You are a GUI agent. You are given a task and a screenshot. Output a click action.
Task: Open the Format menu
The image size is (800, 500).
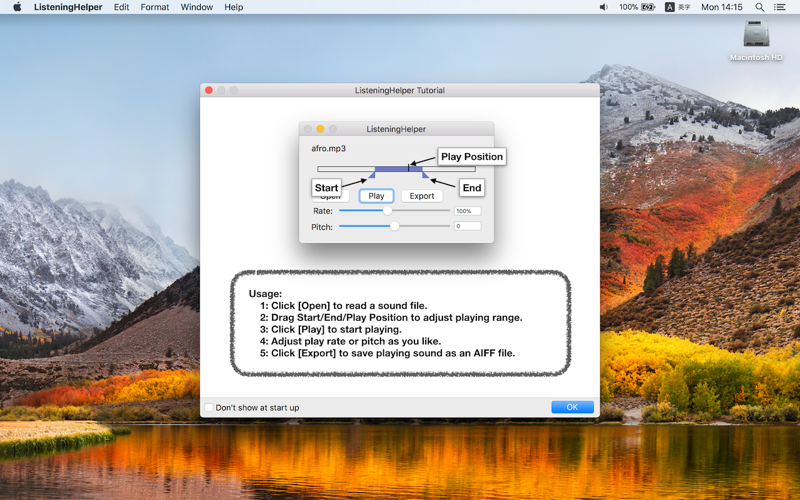coord(155,7)
